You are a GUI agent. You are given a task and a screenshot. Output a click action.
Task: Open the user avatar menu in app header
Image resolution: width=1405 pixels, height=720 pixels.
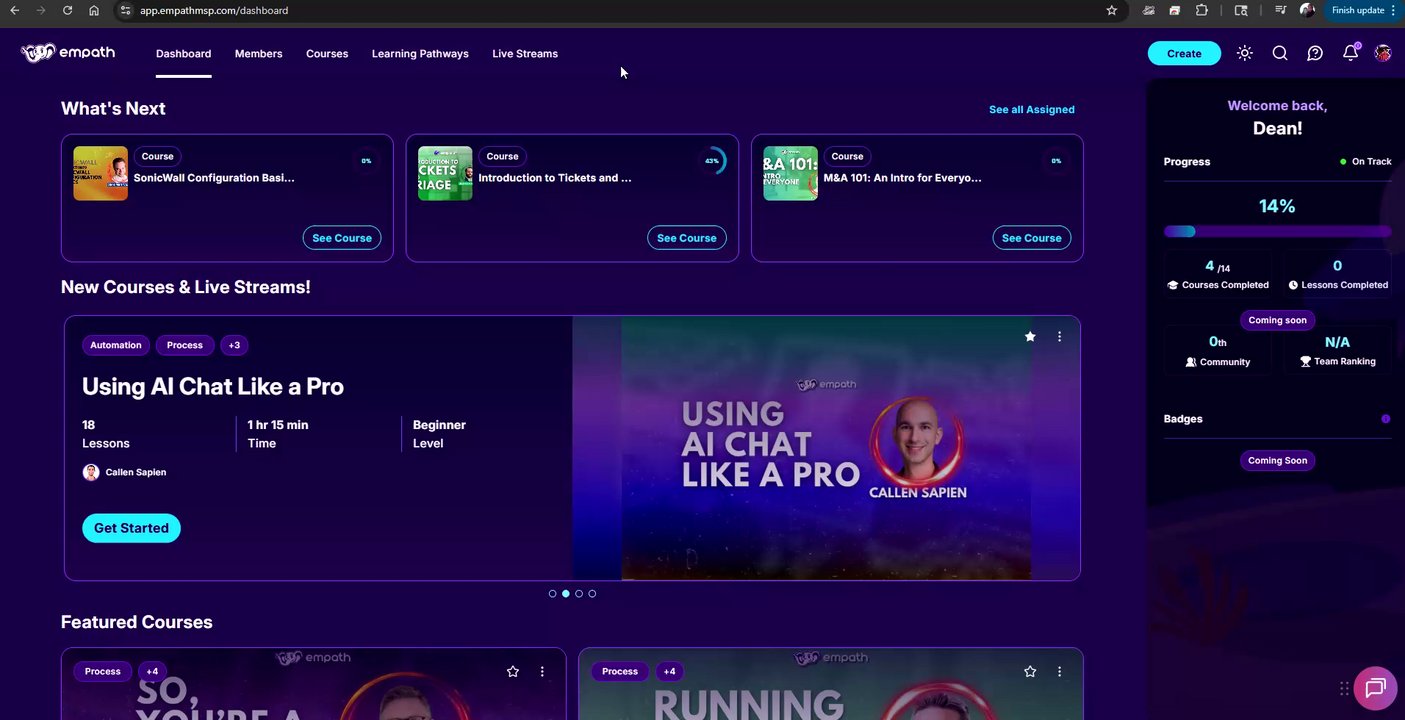(1383, 53)
